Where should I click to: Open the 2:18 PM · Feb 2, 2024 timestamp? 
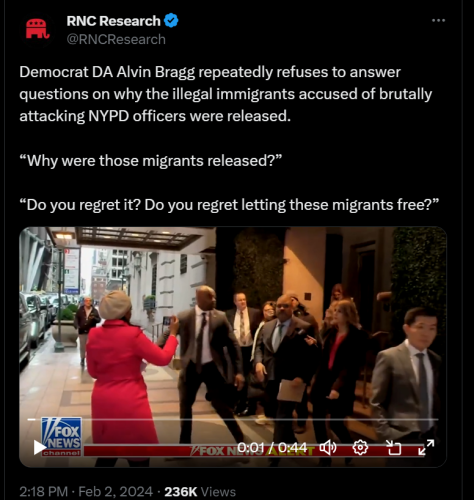[86, 492]
